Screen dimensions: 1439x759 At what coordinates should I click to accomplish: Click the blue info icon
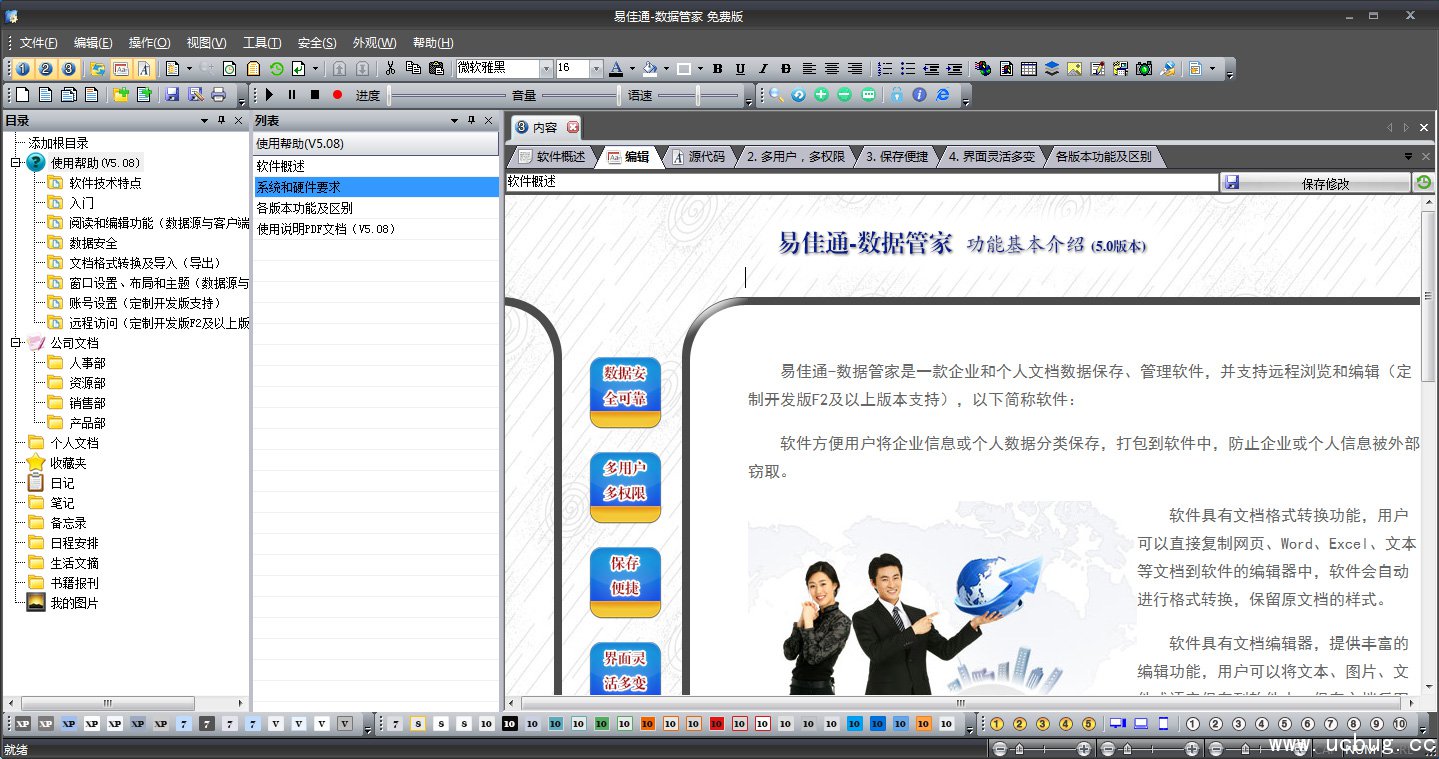point(919,94)
